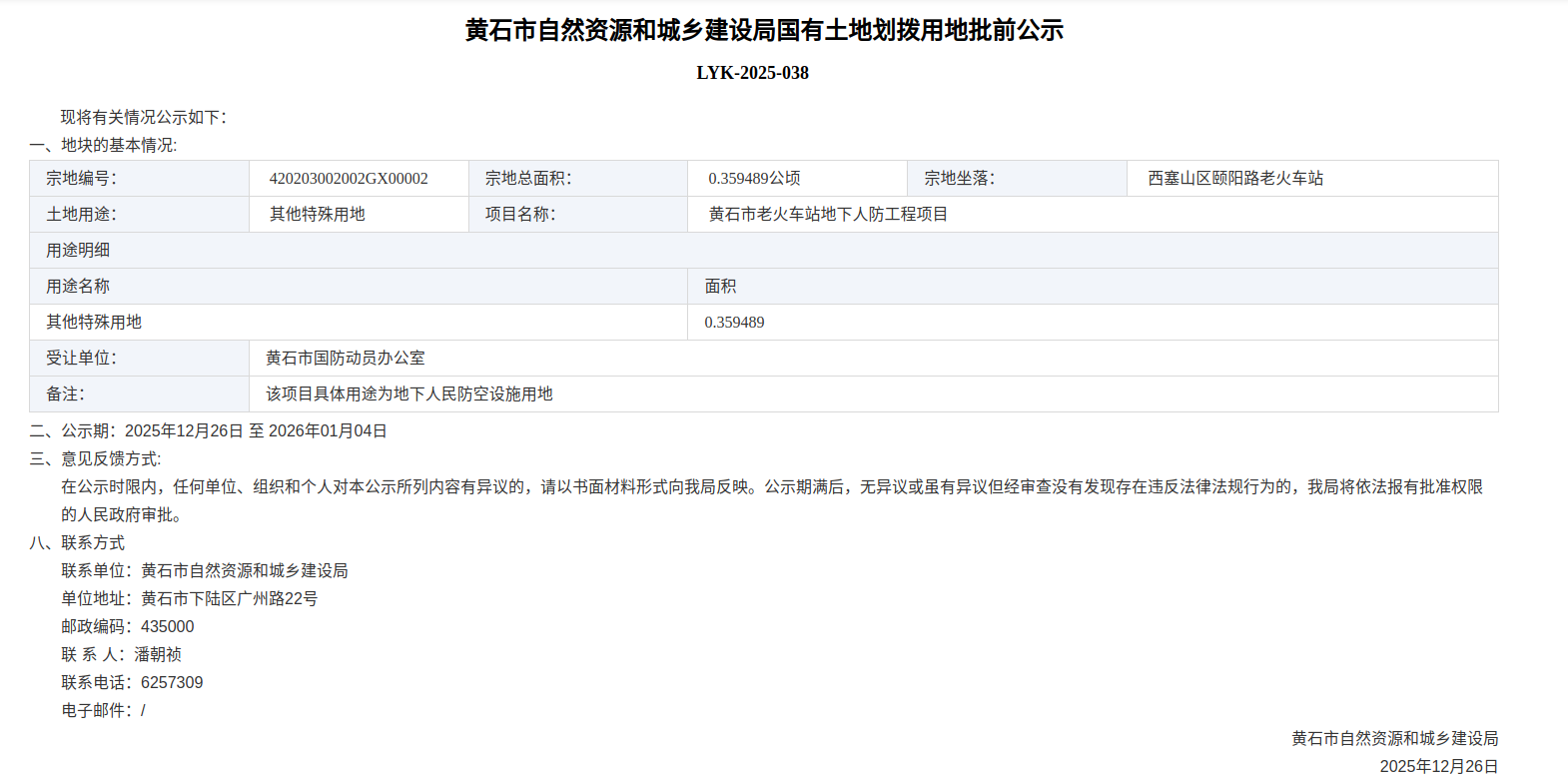
Task: Select the recipient 黄石市国防动员办公室 cell
Action: (346, 359)
